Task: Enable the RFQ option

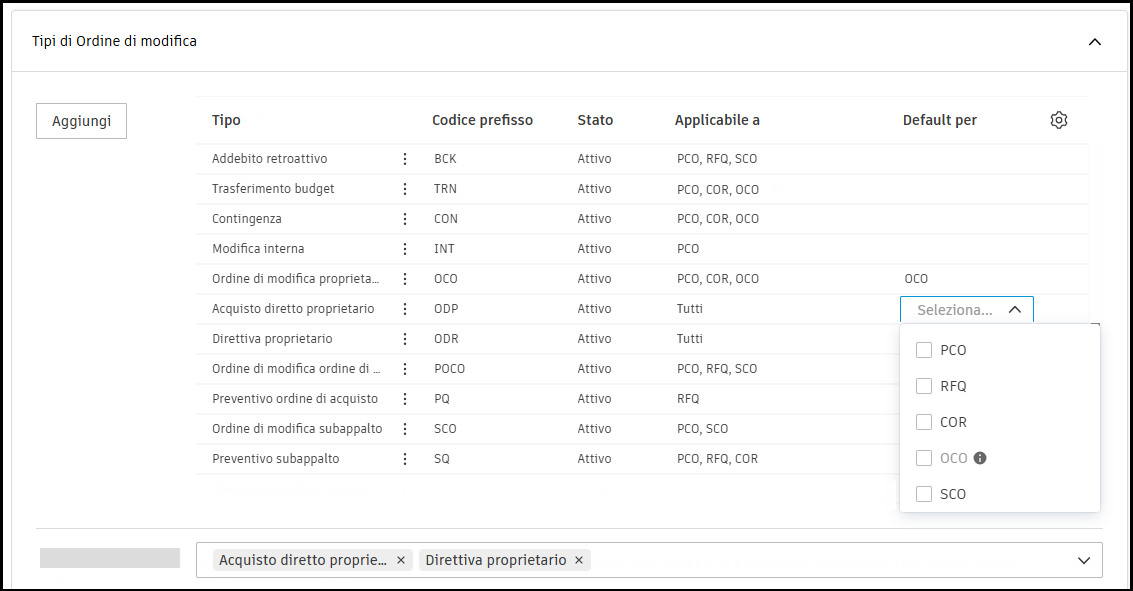Action: pos(923,385)
